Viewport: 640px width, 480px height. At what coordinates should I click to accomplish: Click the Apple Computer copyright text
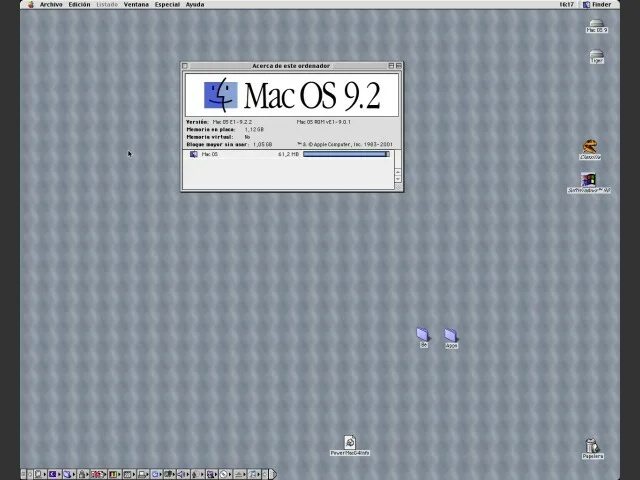click(x=345, y=144)
